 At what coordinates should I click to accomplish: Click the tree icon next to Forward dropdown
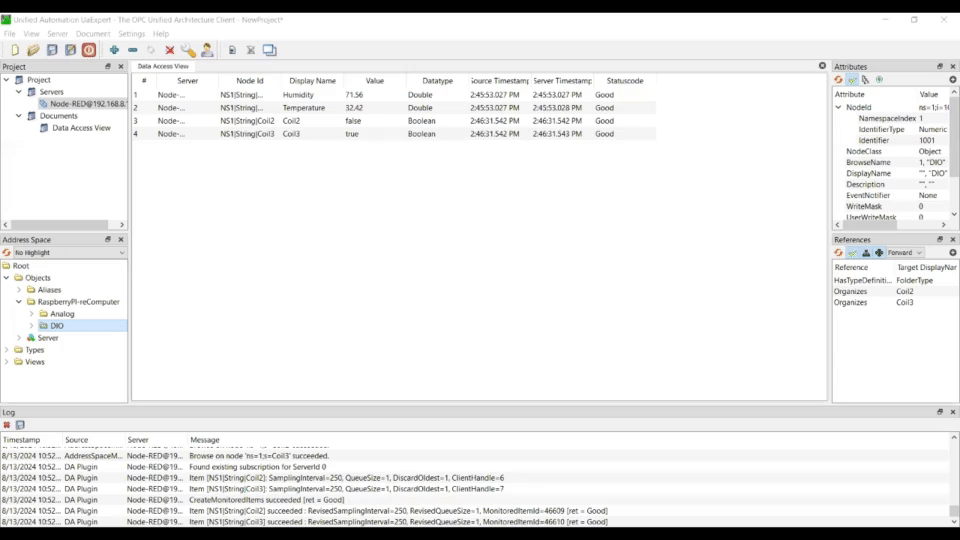pyautogui.click(x=879, y=253)
